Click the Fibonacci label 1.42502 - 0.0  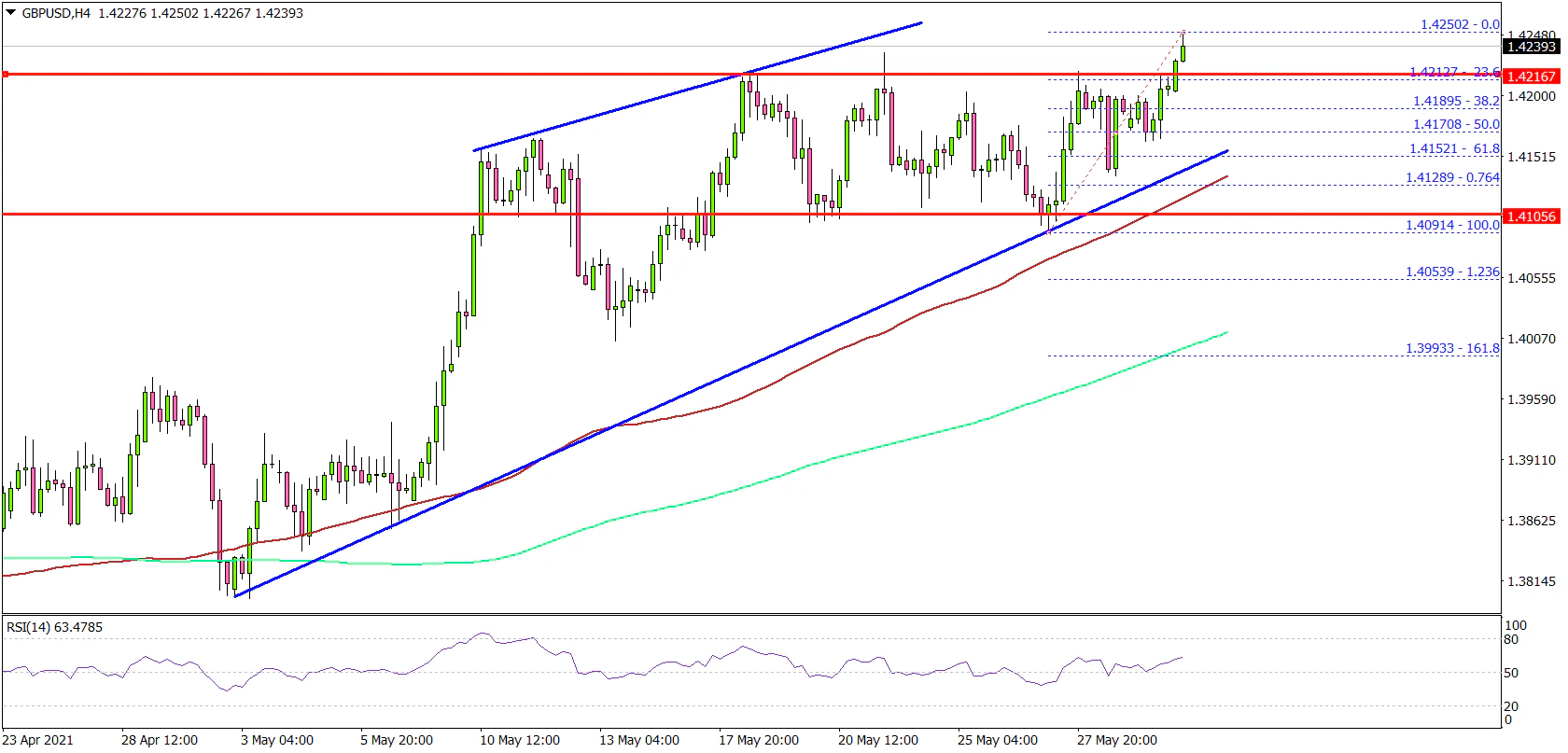point(1460,24)
